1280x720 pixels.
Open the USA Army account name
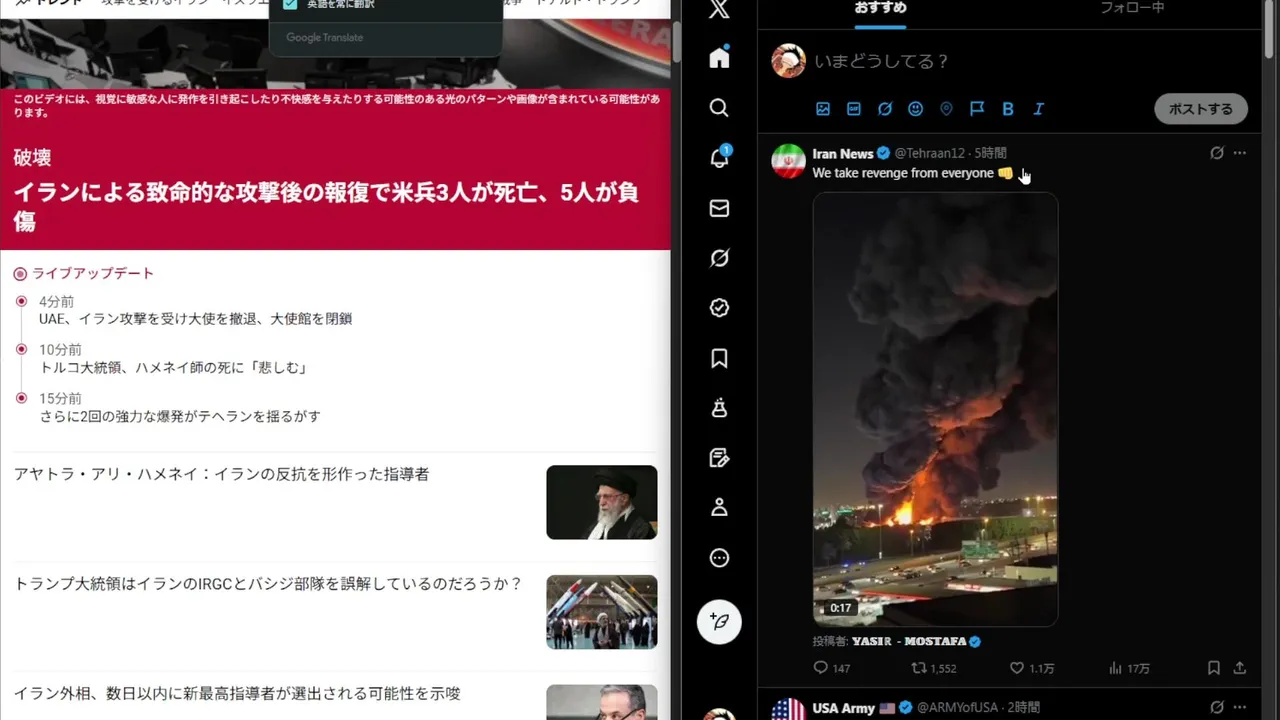point(843,708)
